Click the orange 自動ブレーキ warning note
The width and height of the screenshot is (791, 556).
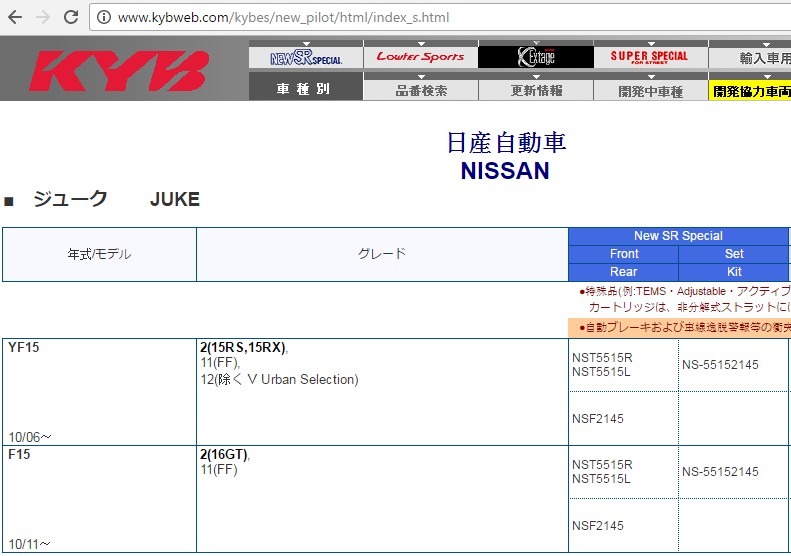coord(680,327)
